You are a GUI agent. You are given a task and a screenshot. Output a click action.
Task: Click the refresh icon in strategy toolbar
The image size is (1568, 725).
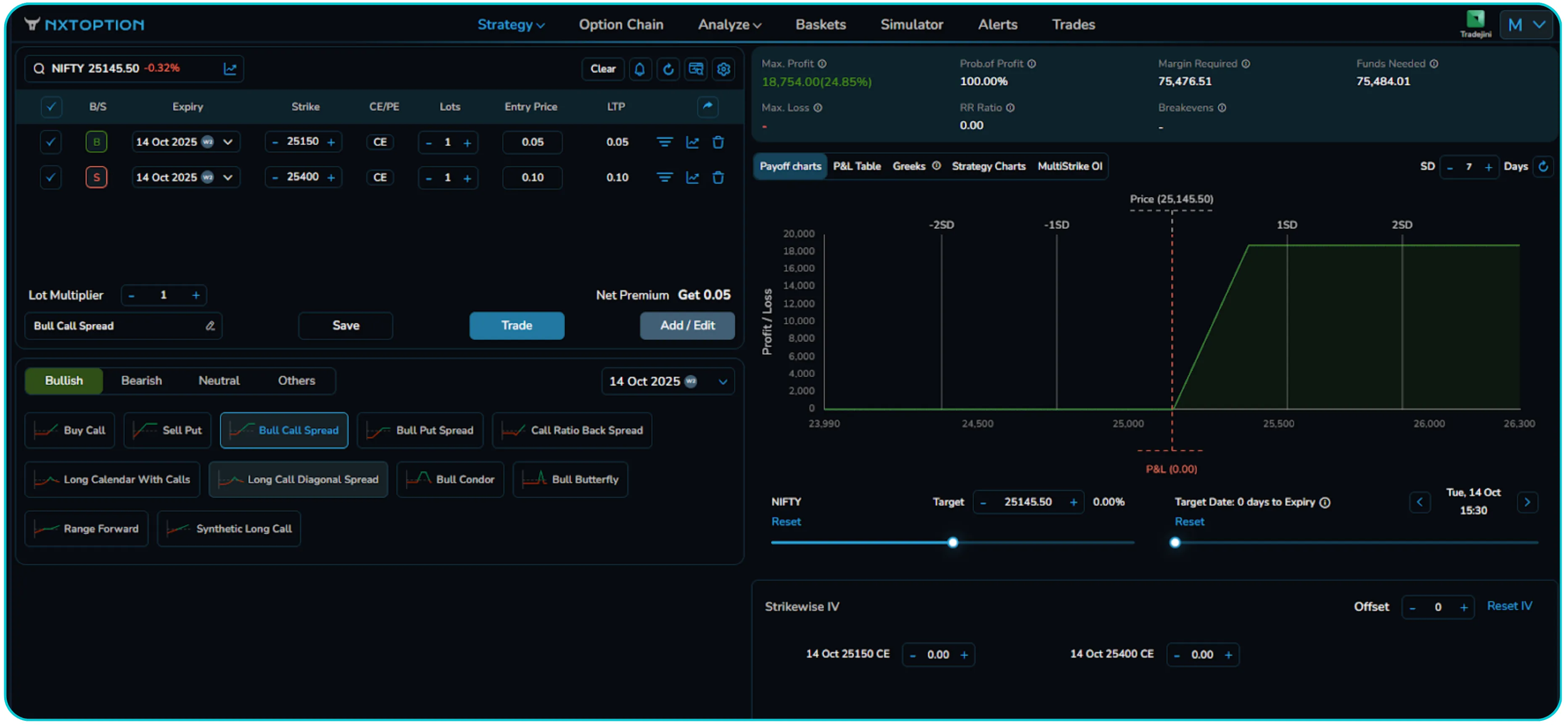[x=668, y=69]
